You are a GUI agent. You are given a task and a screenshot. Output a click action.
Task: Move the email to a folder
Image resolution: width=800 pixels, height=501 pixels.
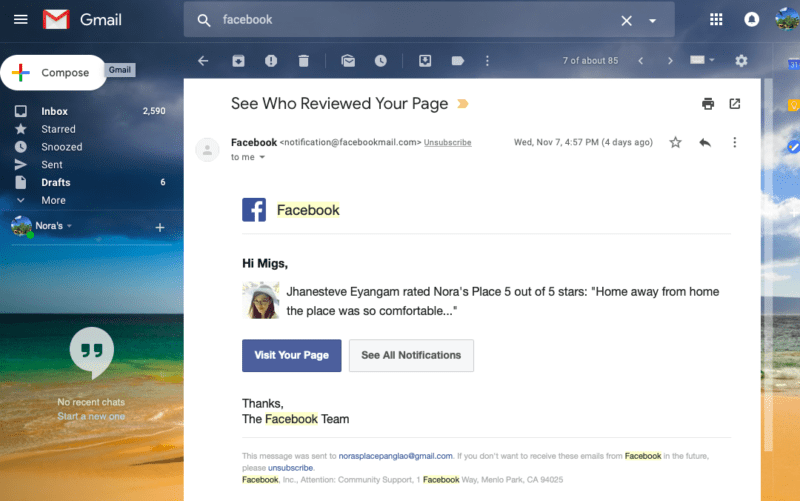click(424, 61)
